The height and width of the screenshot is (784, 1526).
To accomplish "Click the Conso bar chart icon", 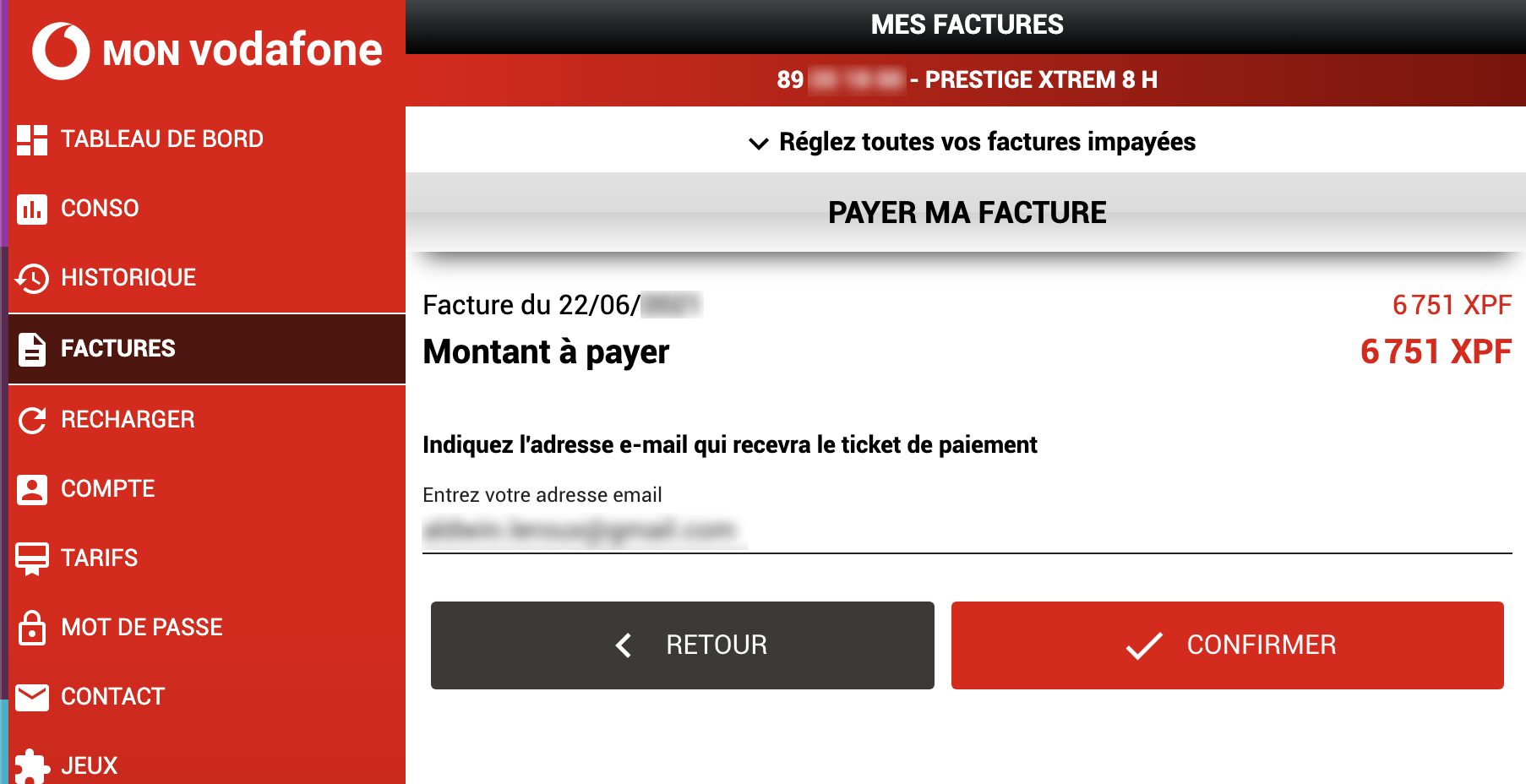I will coord(32,209).
